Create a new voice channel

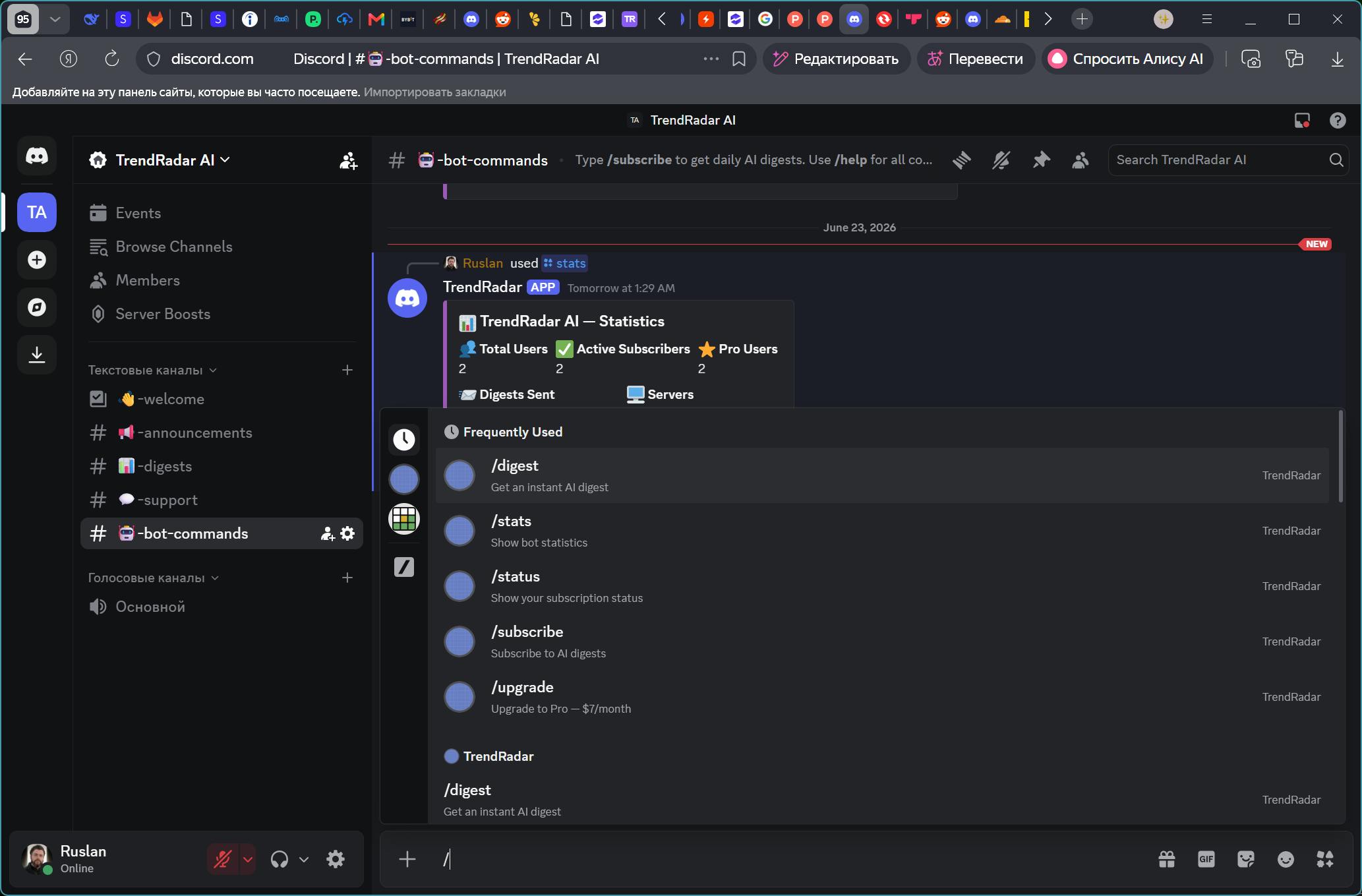pos(347,578)
